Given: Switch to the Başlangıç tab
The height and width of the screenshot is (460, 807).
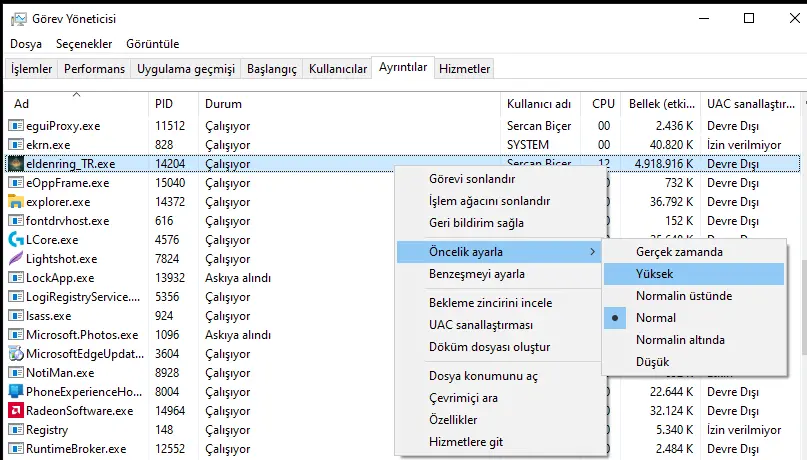Looking at the screenshot, I should coord(272,68).
